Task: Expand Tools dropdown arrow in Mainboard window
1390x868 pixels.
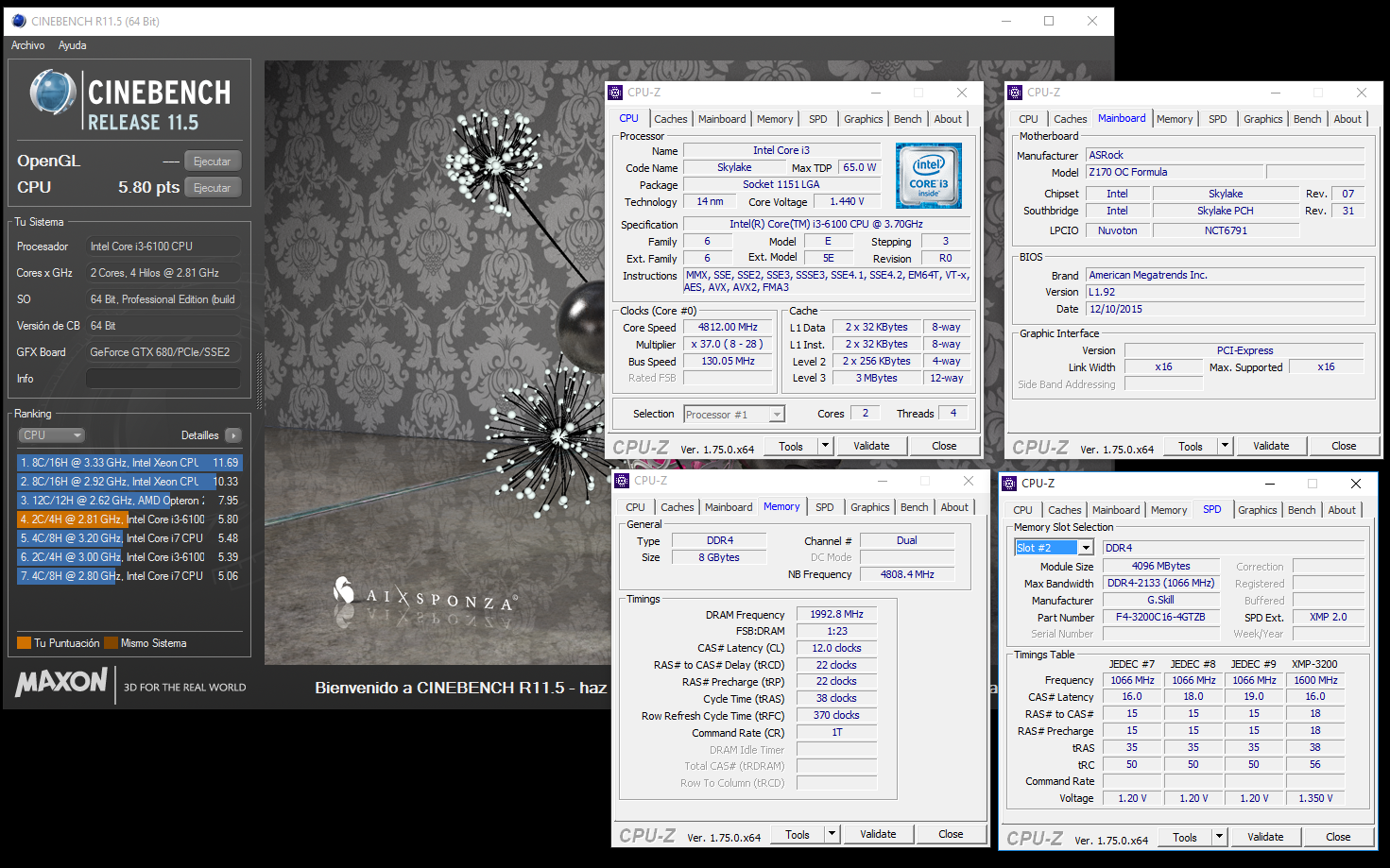Action: click(1225, 446)
